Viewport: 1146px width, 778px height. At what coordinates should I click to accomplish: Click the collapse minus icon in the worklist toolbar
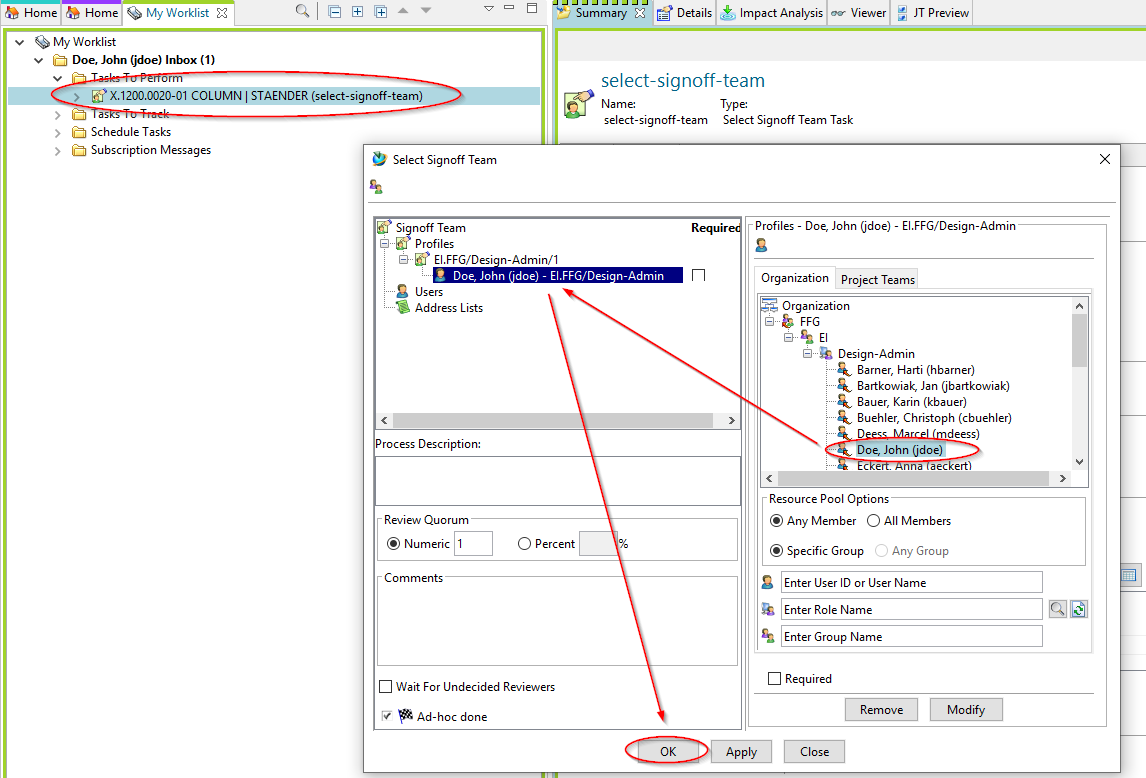point(334,11)
